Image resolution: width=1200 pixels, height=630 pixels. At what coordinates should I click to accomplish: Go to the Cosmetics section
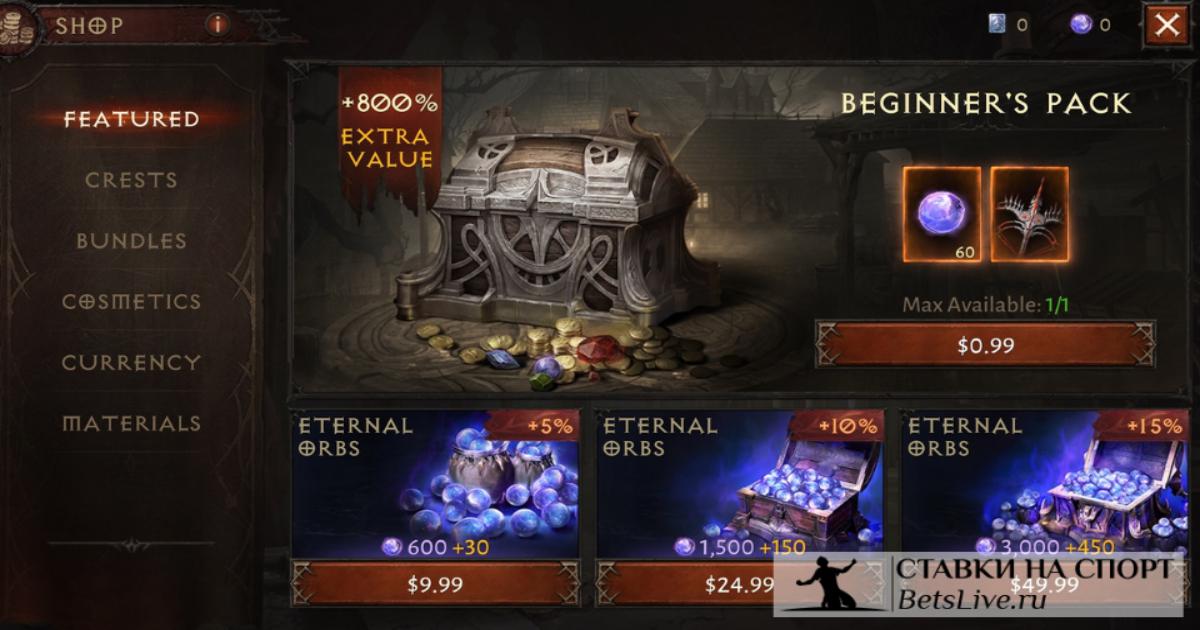[x=132, y=302]
